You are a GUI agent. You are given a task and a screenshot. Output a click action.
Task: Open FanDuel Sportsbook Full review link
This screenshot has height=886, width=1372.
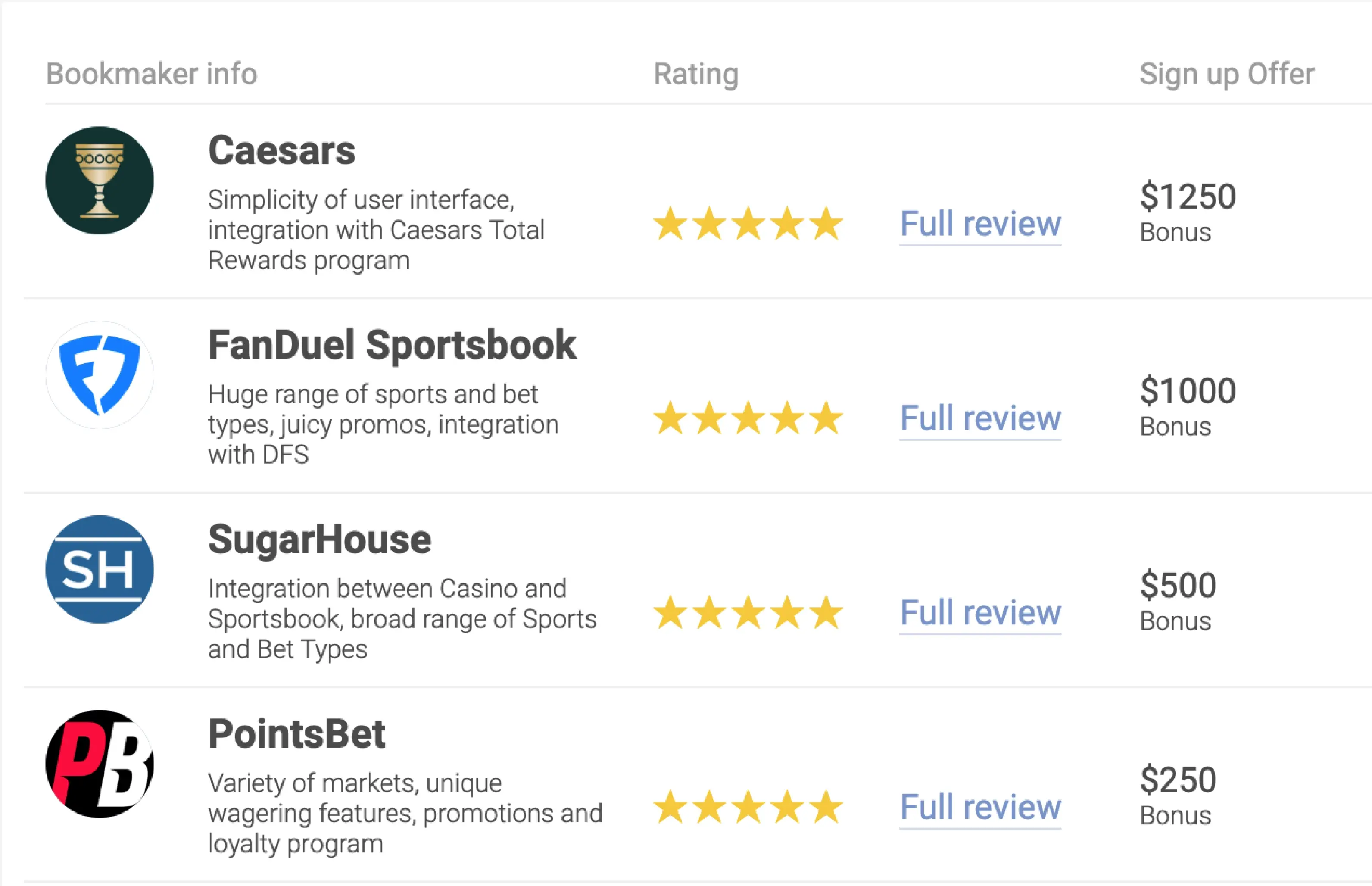click(980, 419)
